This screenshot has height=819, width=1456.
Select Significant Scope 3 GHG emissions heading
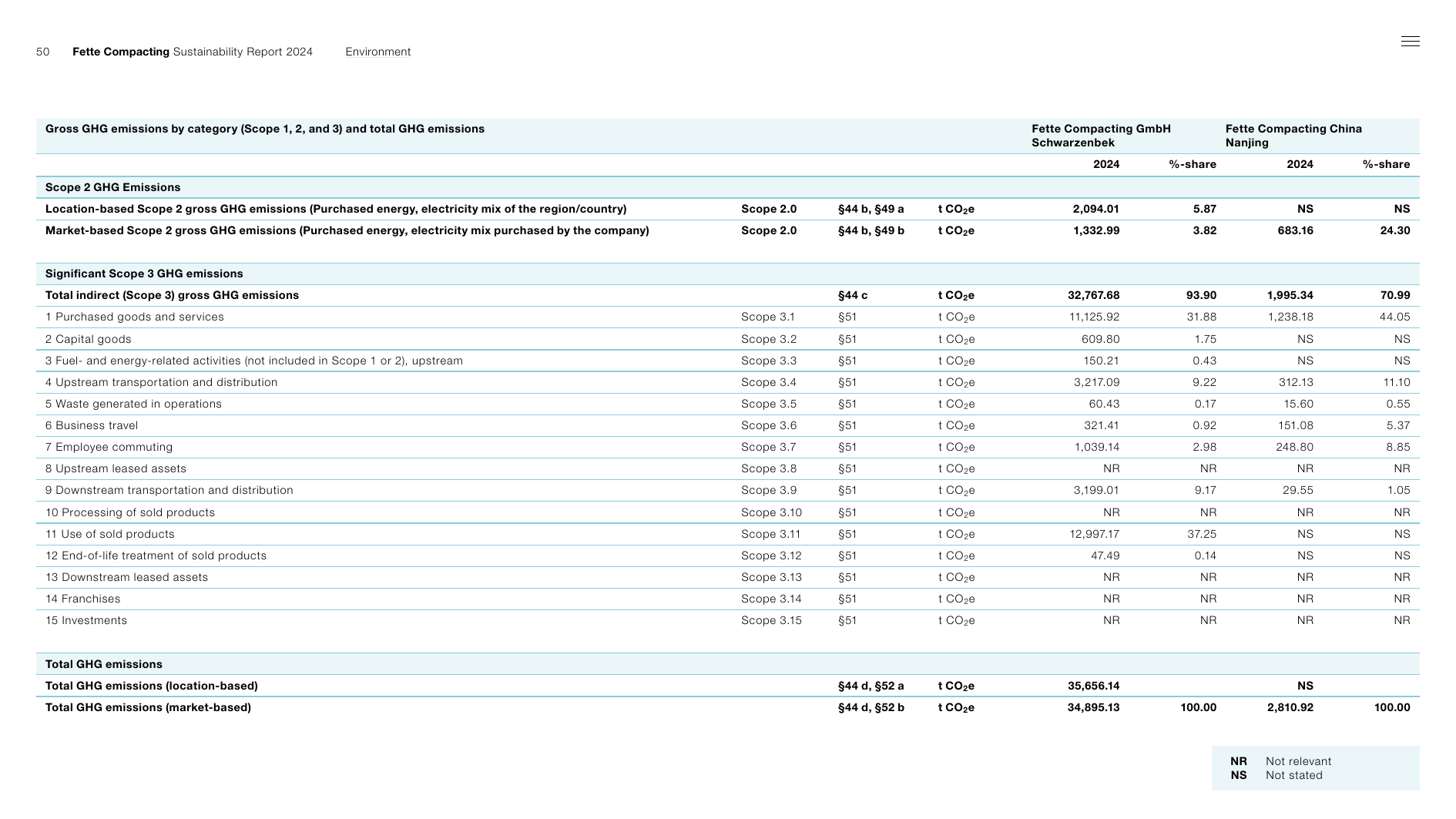click(144, 274)
